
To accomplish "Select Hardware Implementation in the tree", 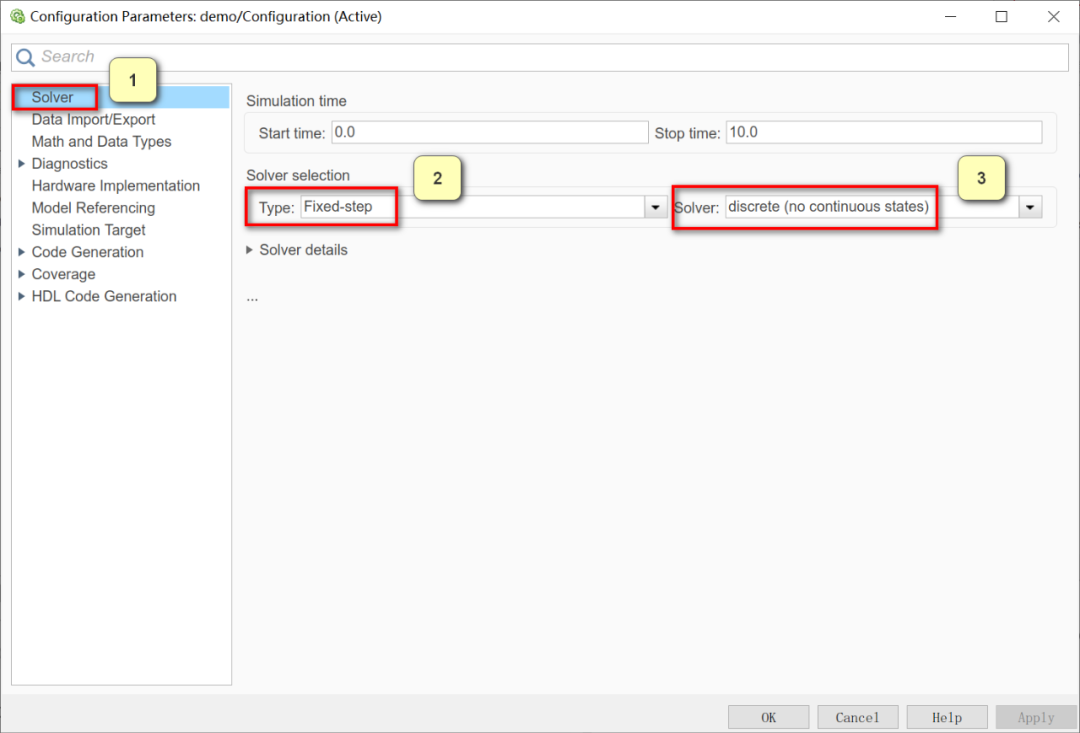I will pyautogui.click(x=116, y=186).
